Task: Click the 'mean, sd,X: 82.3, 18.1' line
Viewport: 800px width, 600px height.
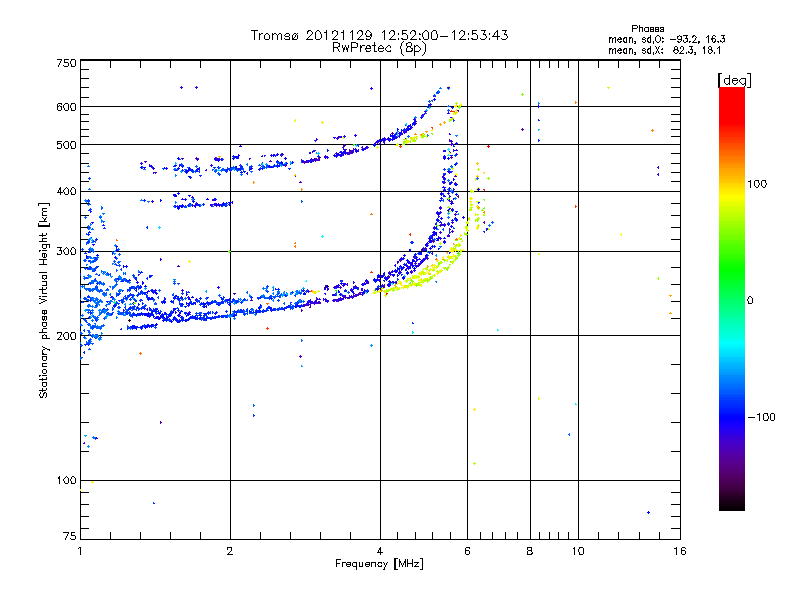Action: pos(664,50)
